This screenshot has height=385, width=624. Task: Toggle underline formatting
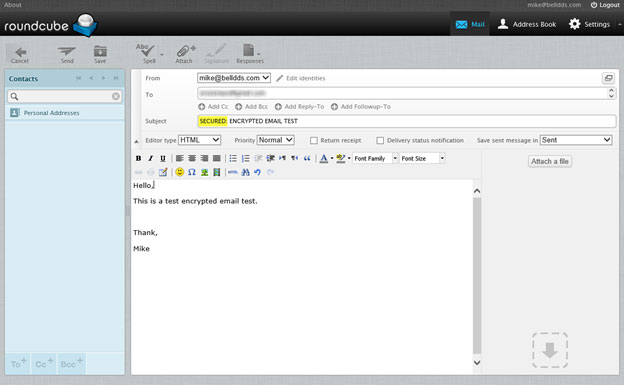163,158
